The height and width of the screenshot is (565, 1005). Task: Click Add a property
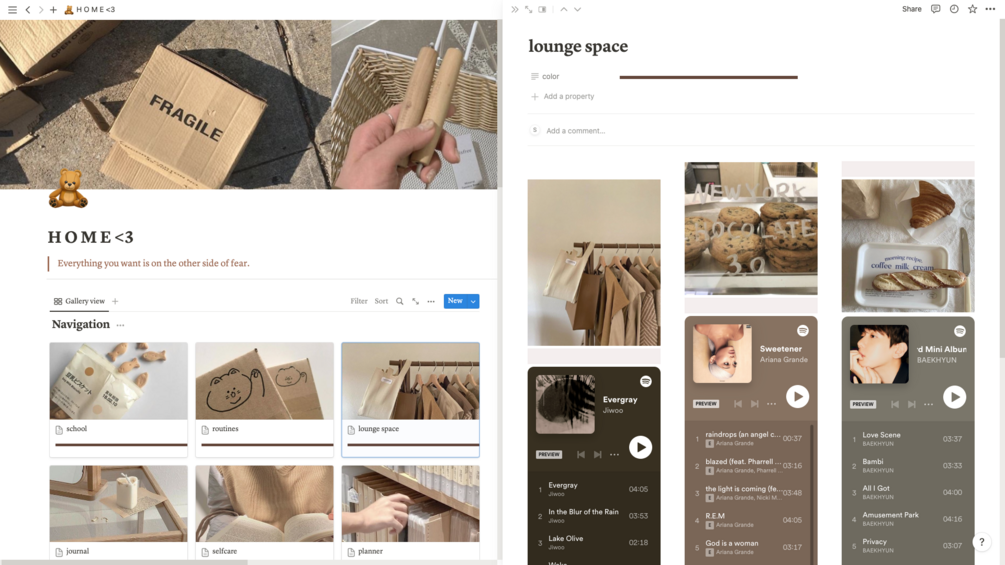click(563, 97)
